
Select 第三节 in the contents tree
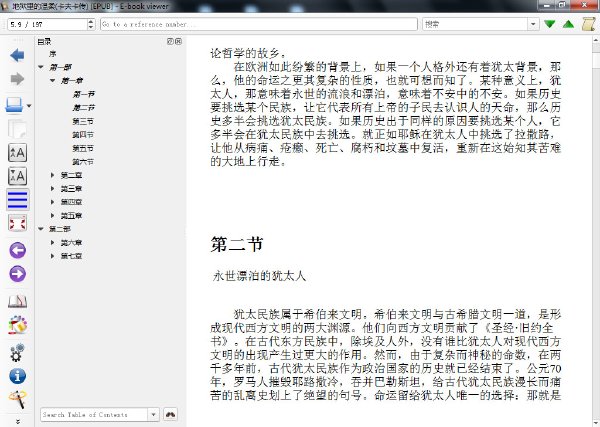coord(83,121)
